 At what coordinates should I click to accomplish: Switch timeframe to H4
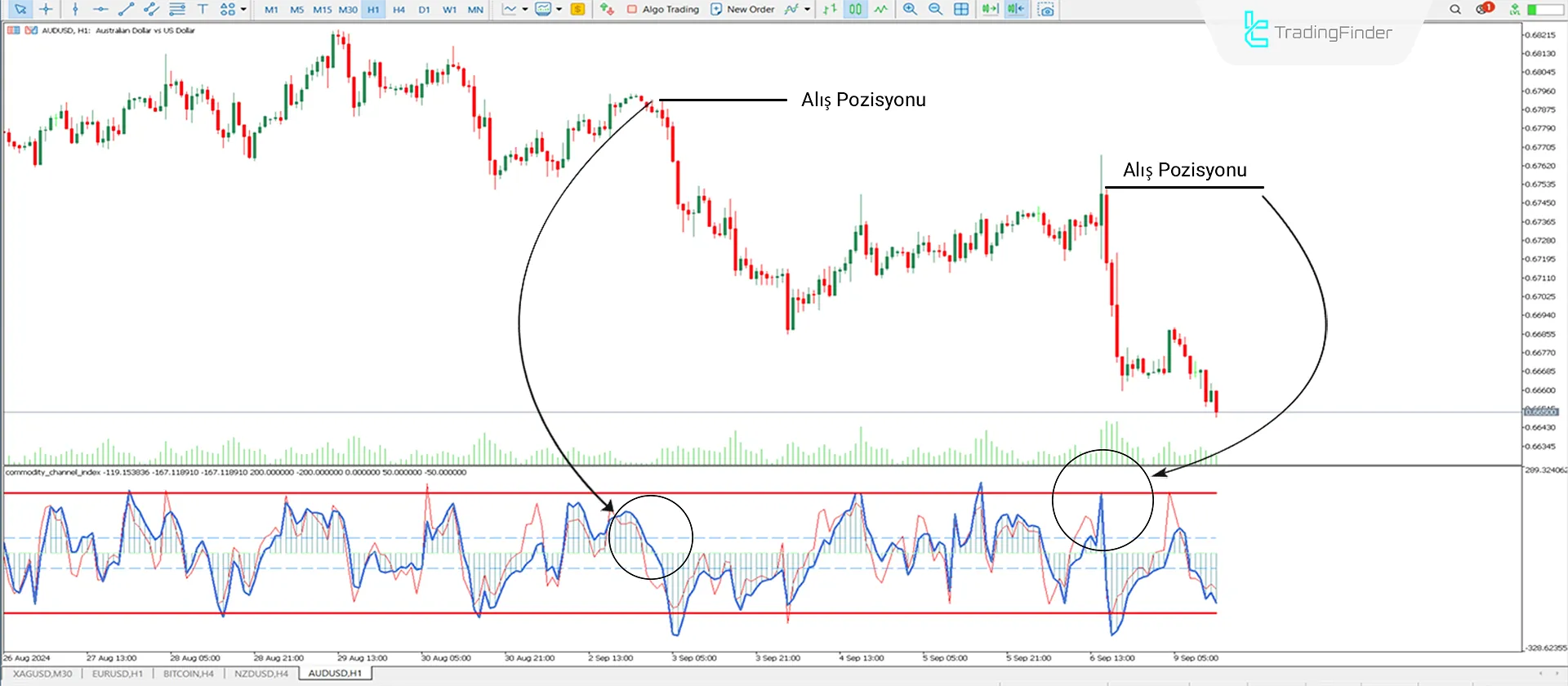coord(399,9)
